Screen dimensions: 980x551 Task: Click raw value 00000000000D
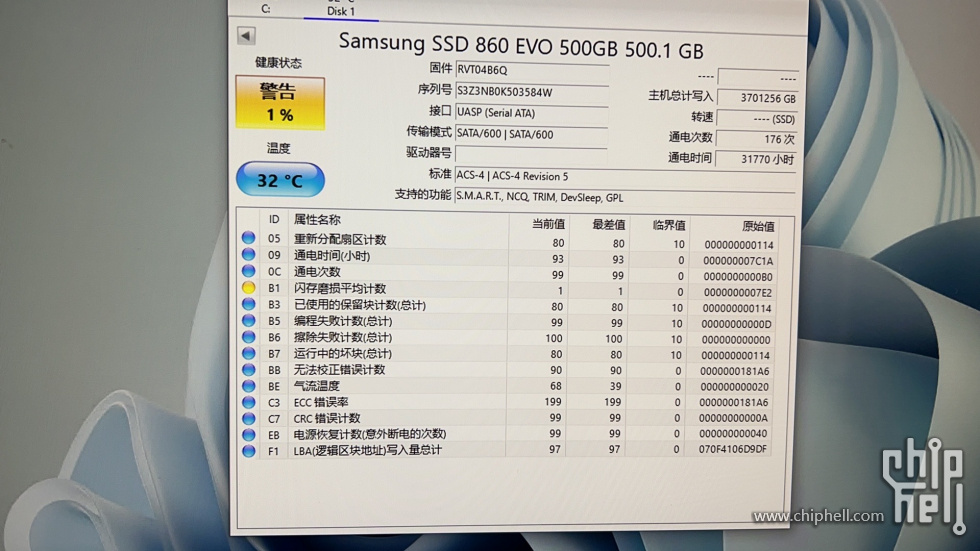click(x=736, y=324)
